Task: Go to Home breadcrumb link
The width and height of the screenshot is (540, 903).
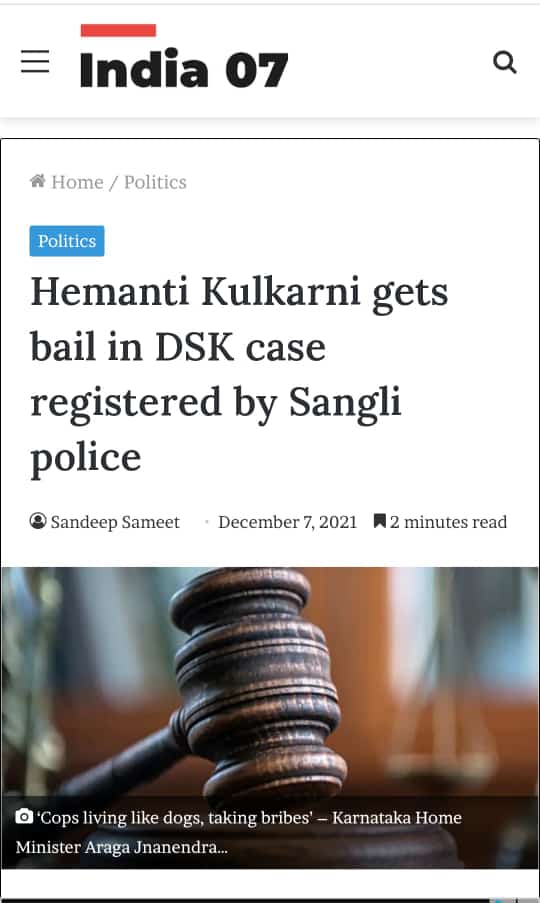Action: (x=77, y=182)
